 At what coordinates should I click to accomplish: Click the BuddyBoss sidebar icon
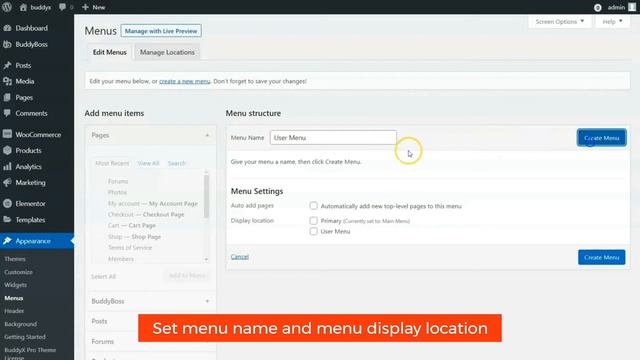7,44
